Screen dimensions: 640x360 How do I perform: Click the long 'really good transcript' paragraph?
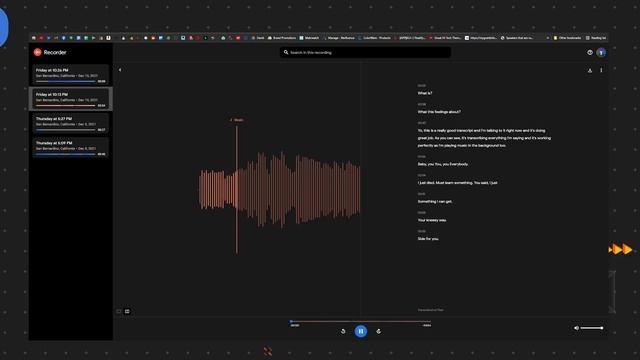pyautogui.click(x=484, y=138)
